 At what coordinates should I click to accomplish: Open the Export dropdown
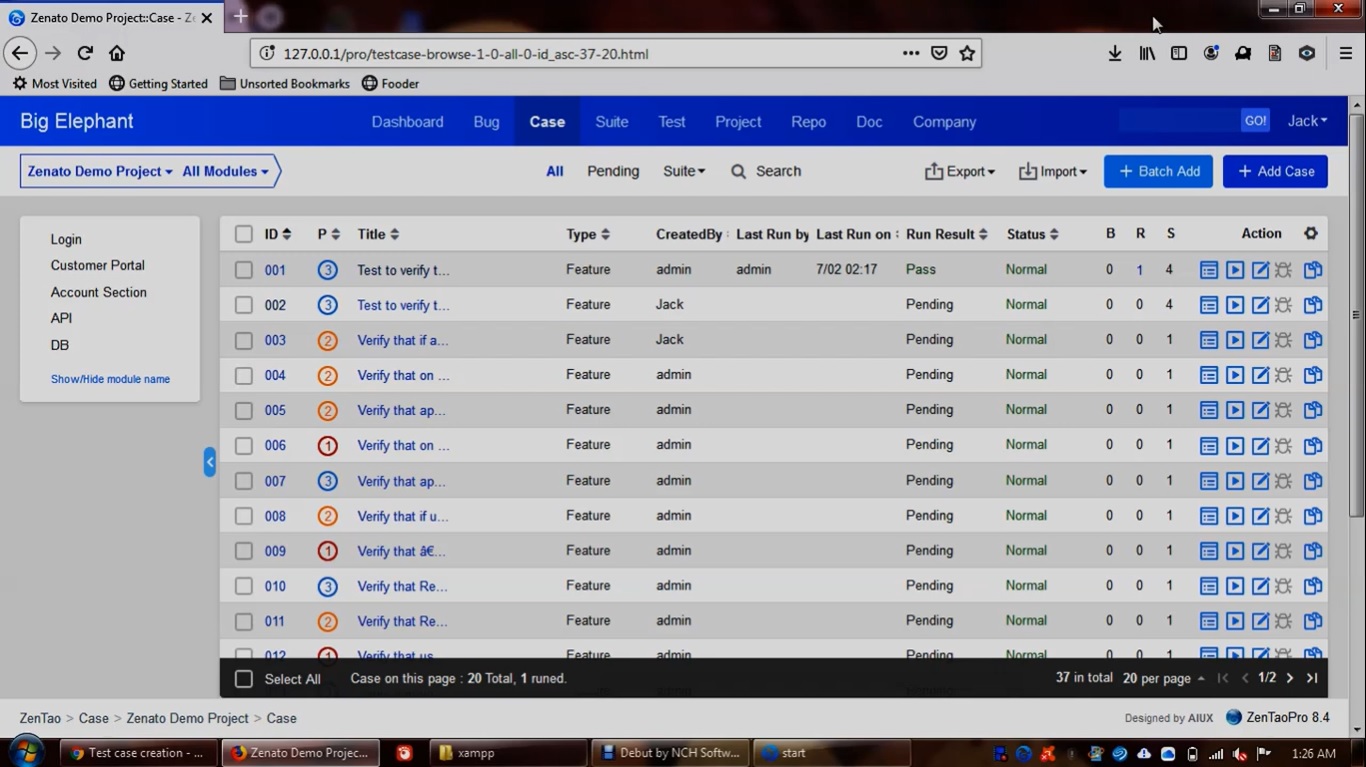tap(960, 171)
